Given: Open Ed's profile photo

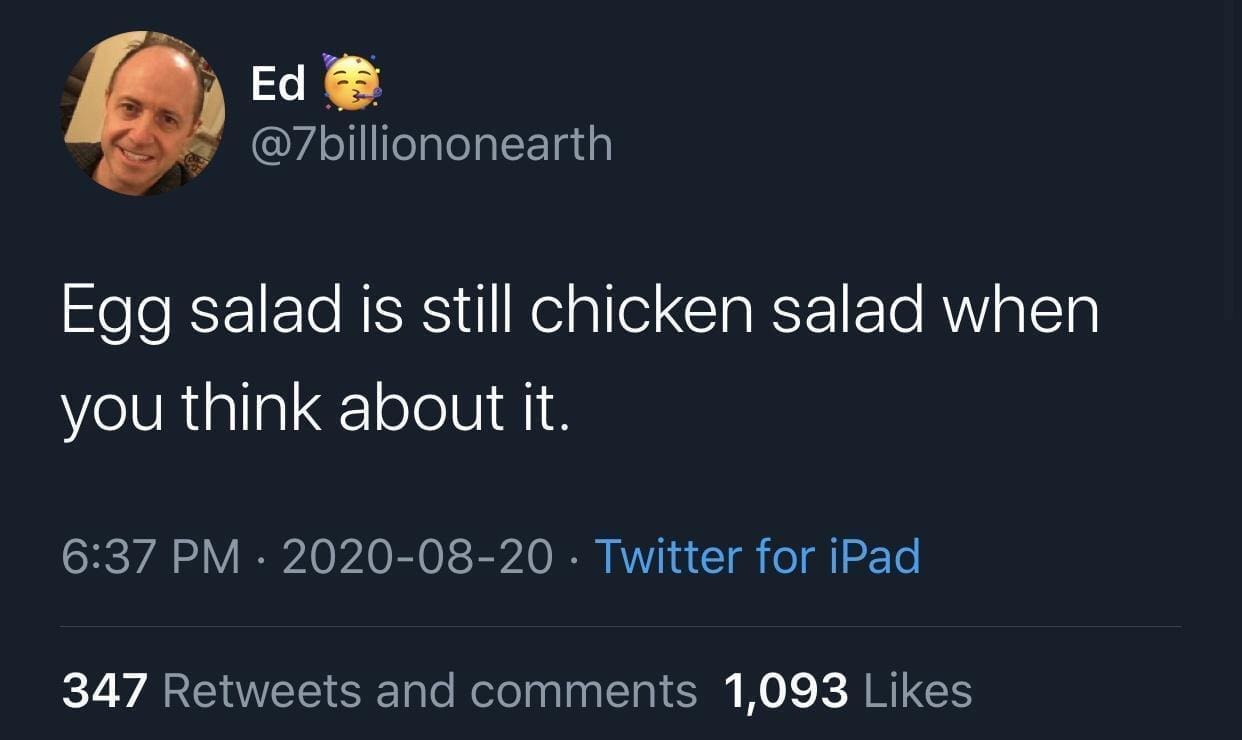Looking at the screenshot, I should [x=143, y=112].
